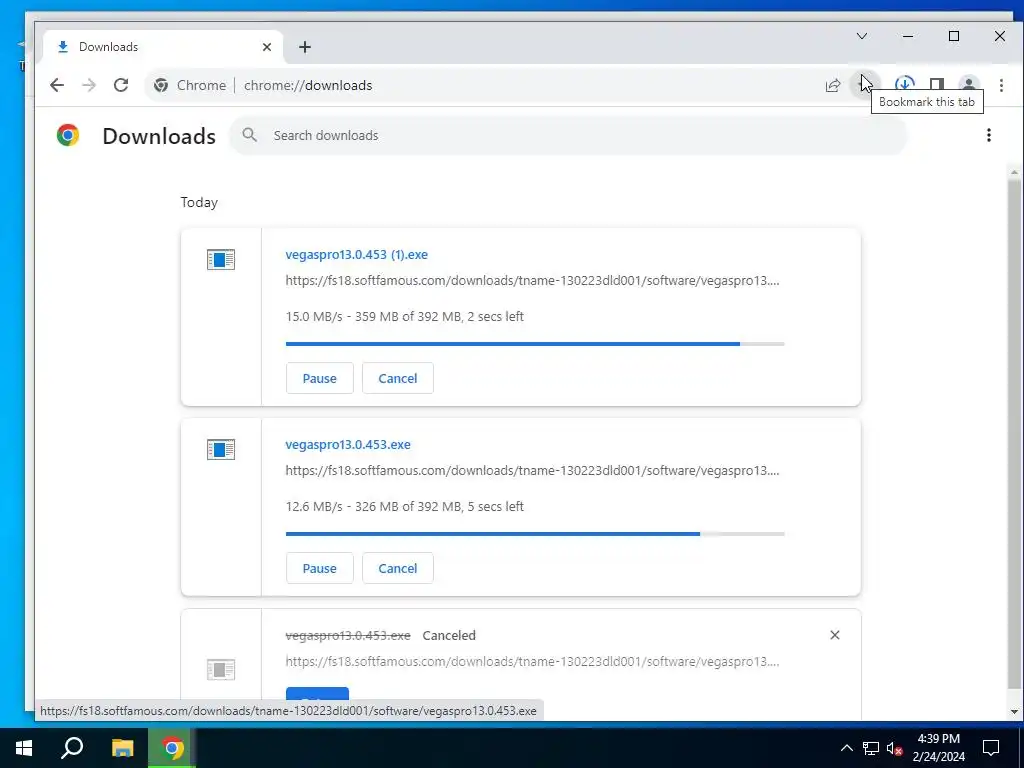
Task: Close the Downloads tab
Action: coord(266,47)
